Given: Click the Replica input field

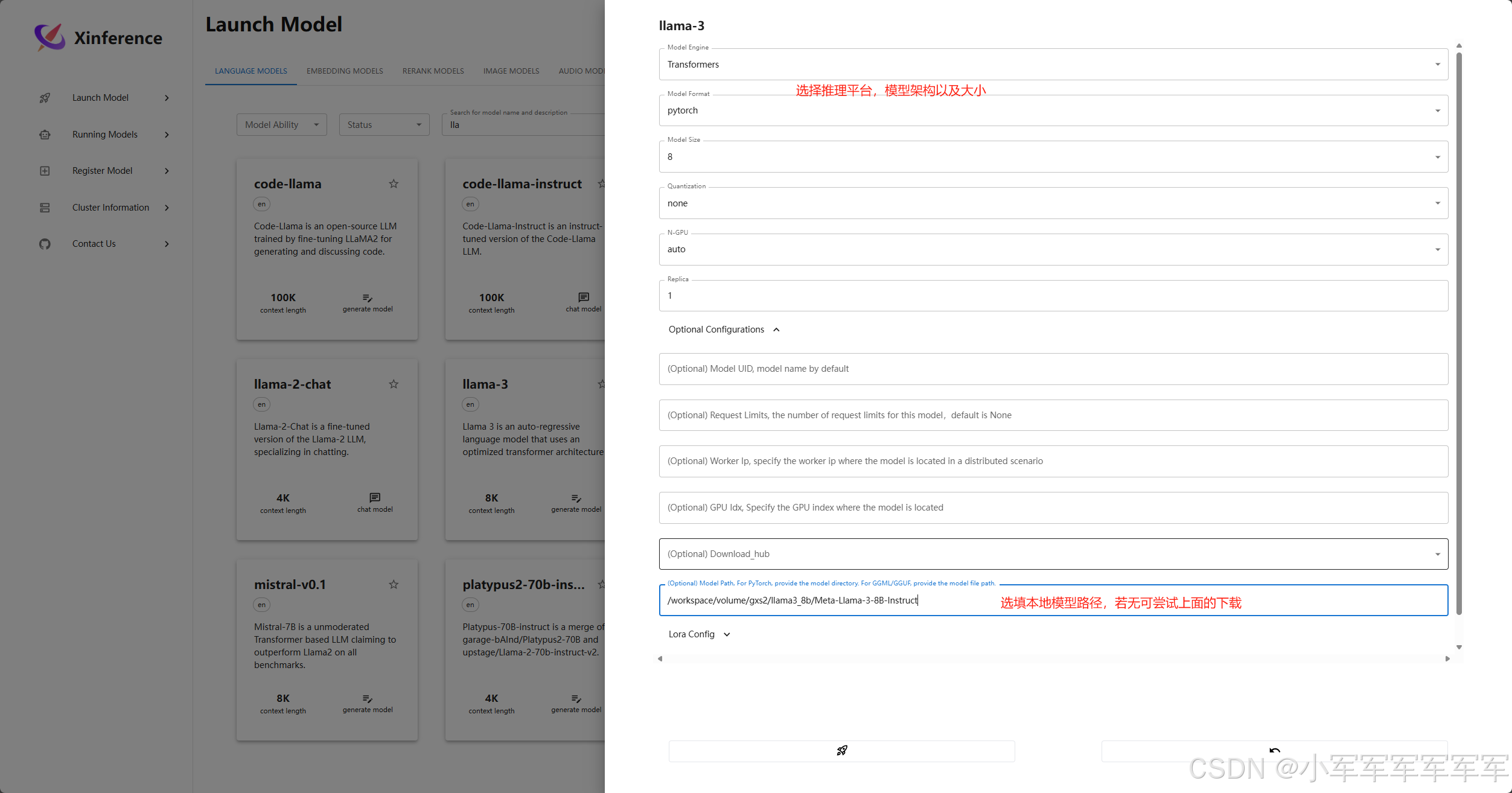Looking at the screenshot, I should point(1053,296).
